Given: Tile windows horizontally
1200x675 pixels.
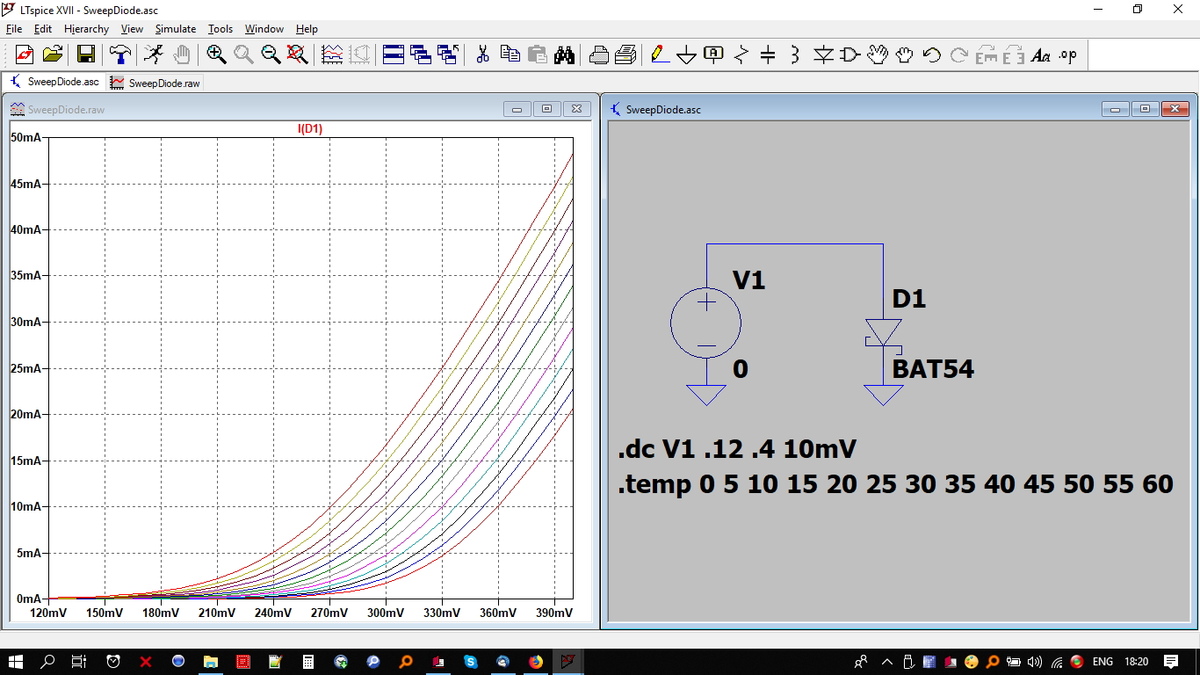Looking at the screenshot, I should 394,54.
